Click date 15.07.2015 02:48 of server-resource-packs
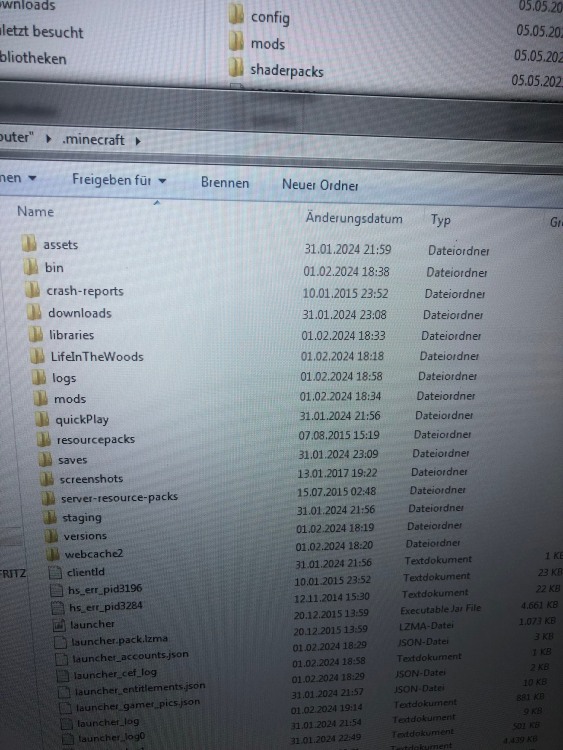563x750 pixels. 336,491
